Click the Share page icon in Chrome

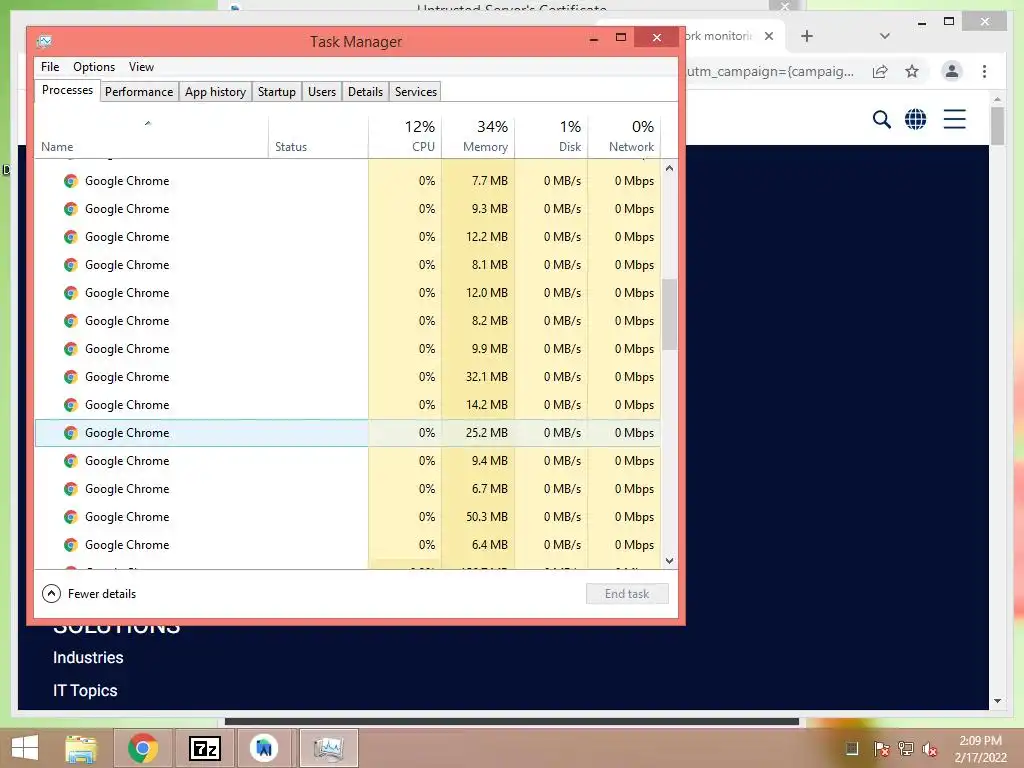[x=880, y=71]
